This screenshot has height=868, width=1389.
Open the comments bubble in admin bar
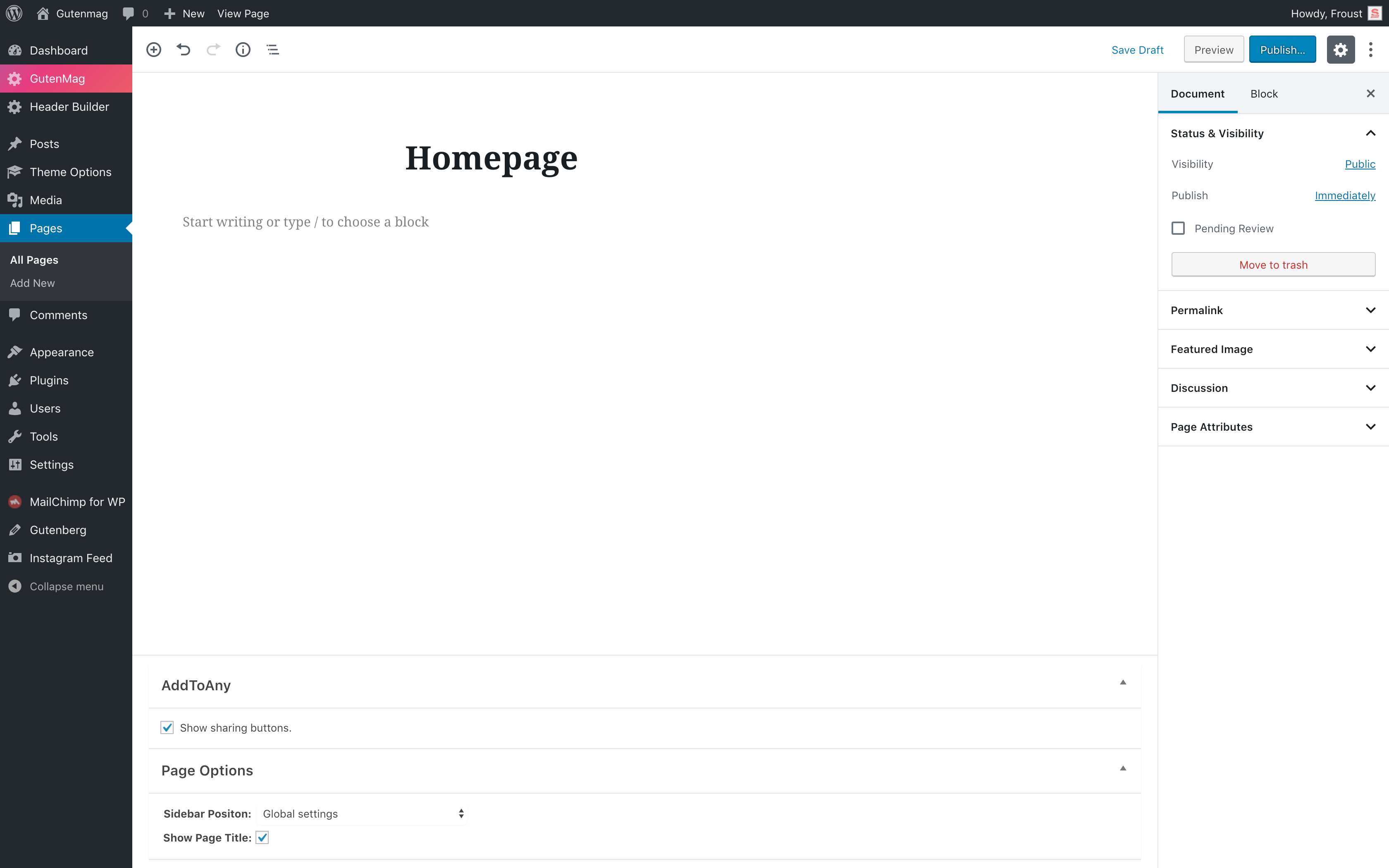pyautogui.click(x=129, y=13)
